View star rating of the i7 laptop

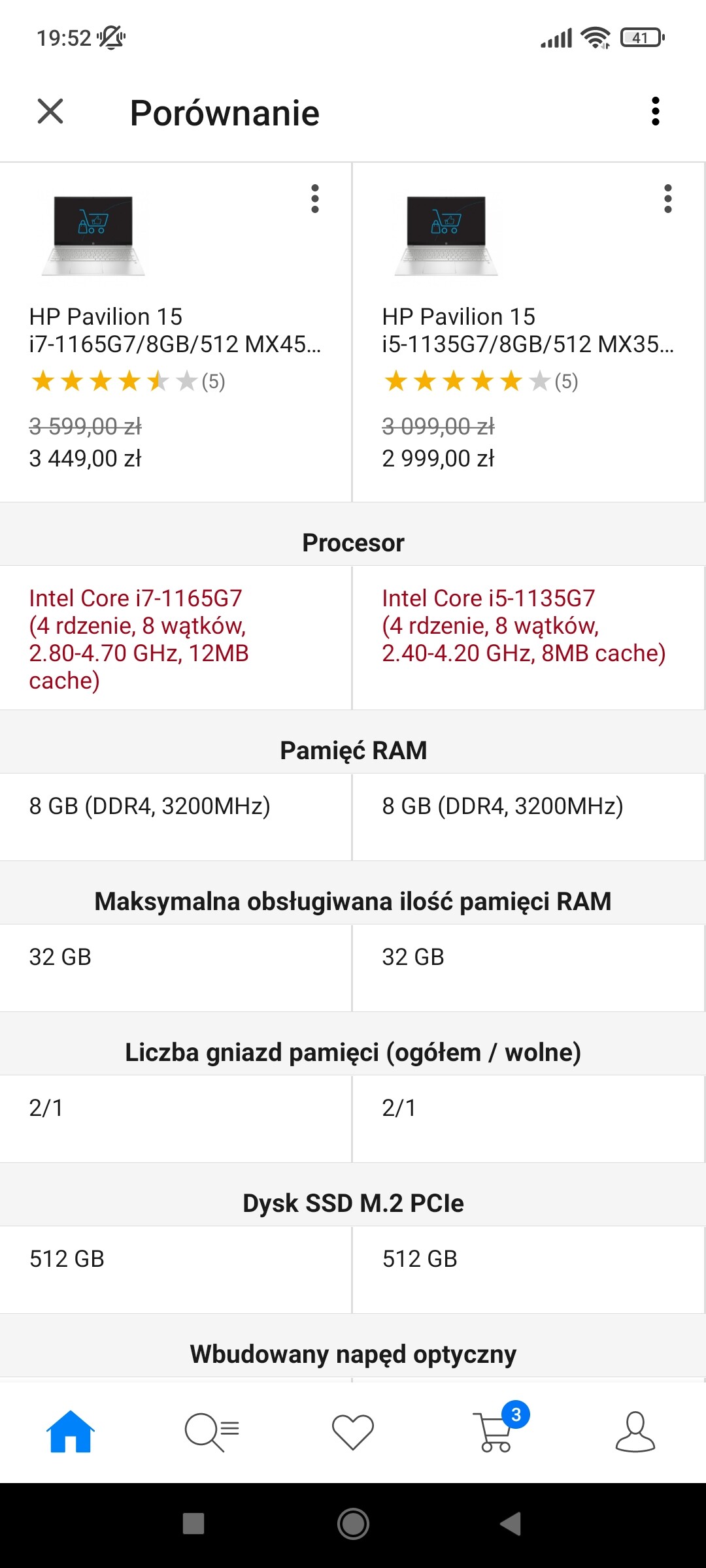[x=127, y=381]
